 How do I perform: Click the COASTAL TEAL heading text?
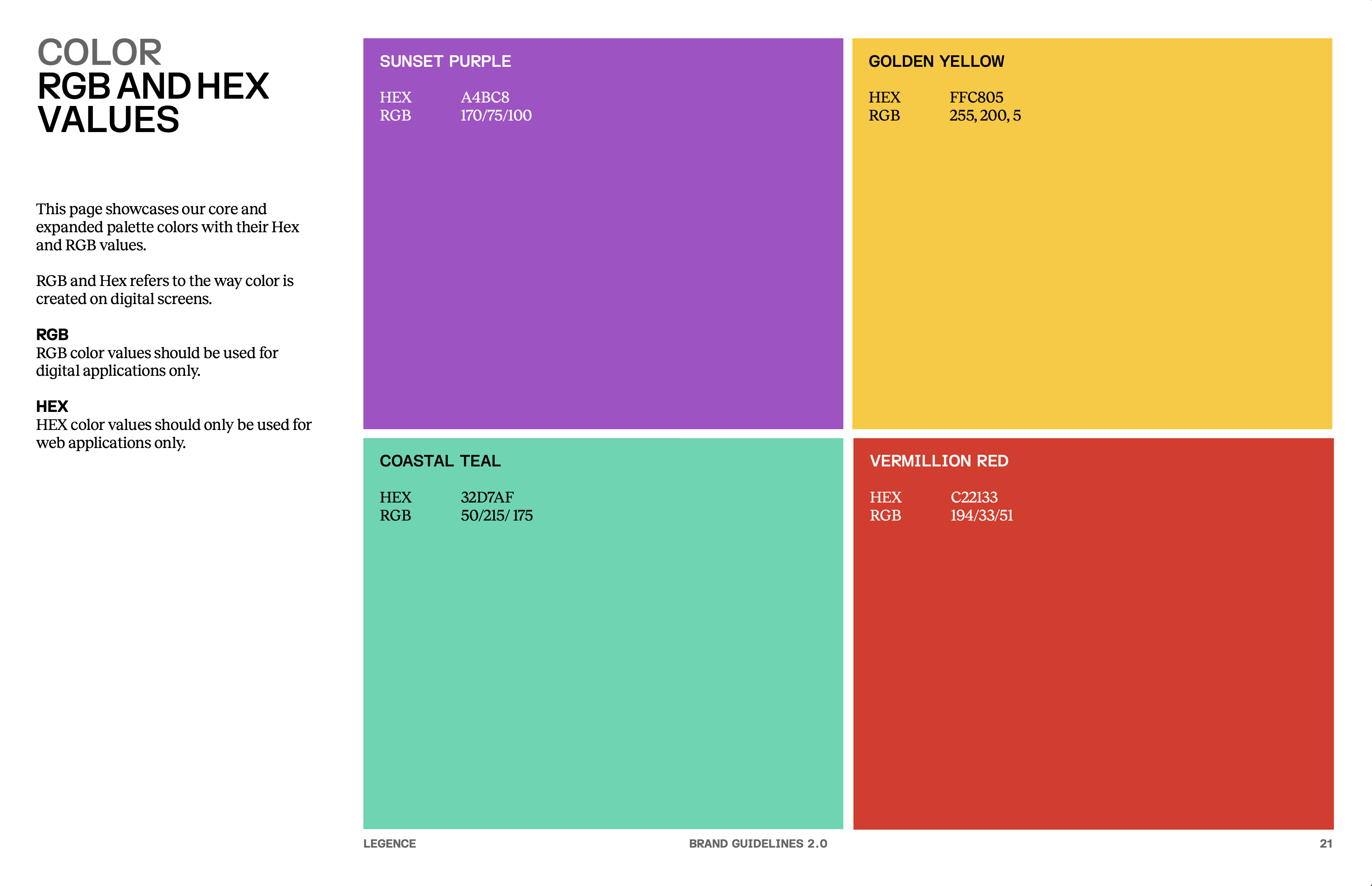(440, 461)
